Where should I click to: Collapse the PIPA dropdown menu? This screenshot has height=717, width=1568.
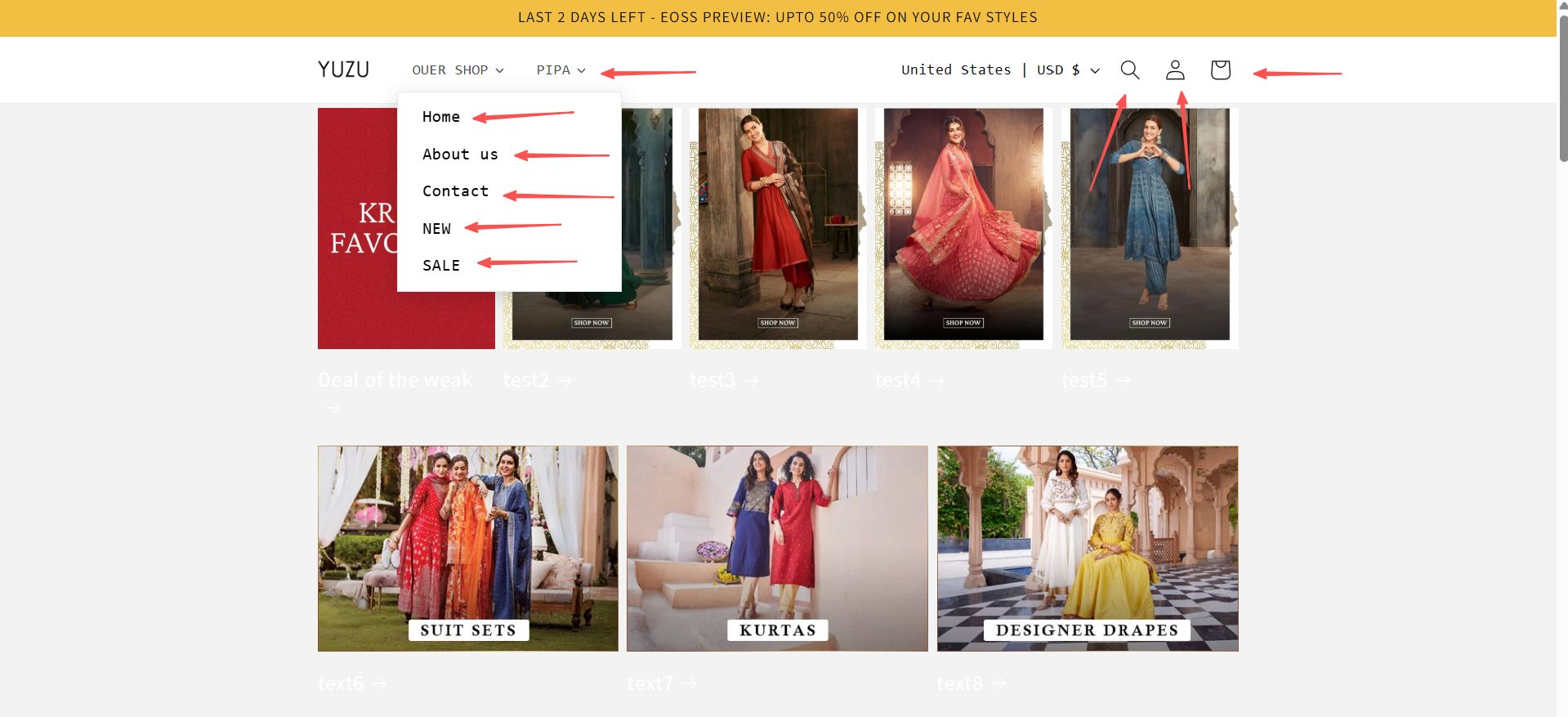561,70
